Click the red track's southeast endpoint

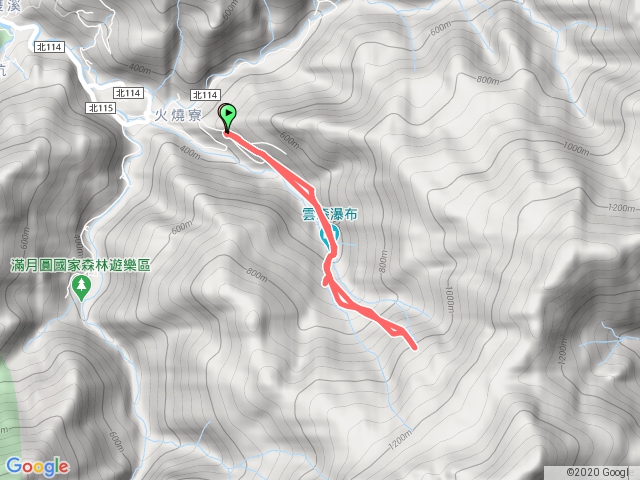pos(415,348)
